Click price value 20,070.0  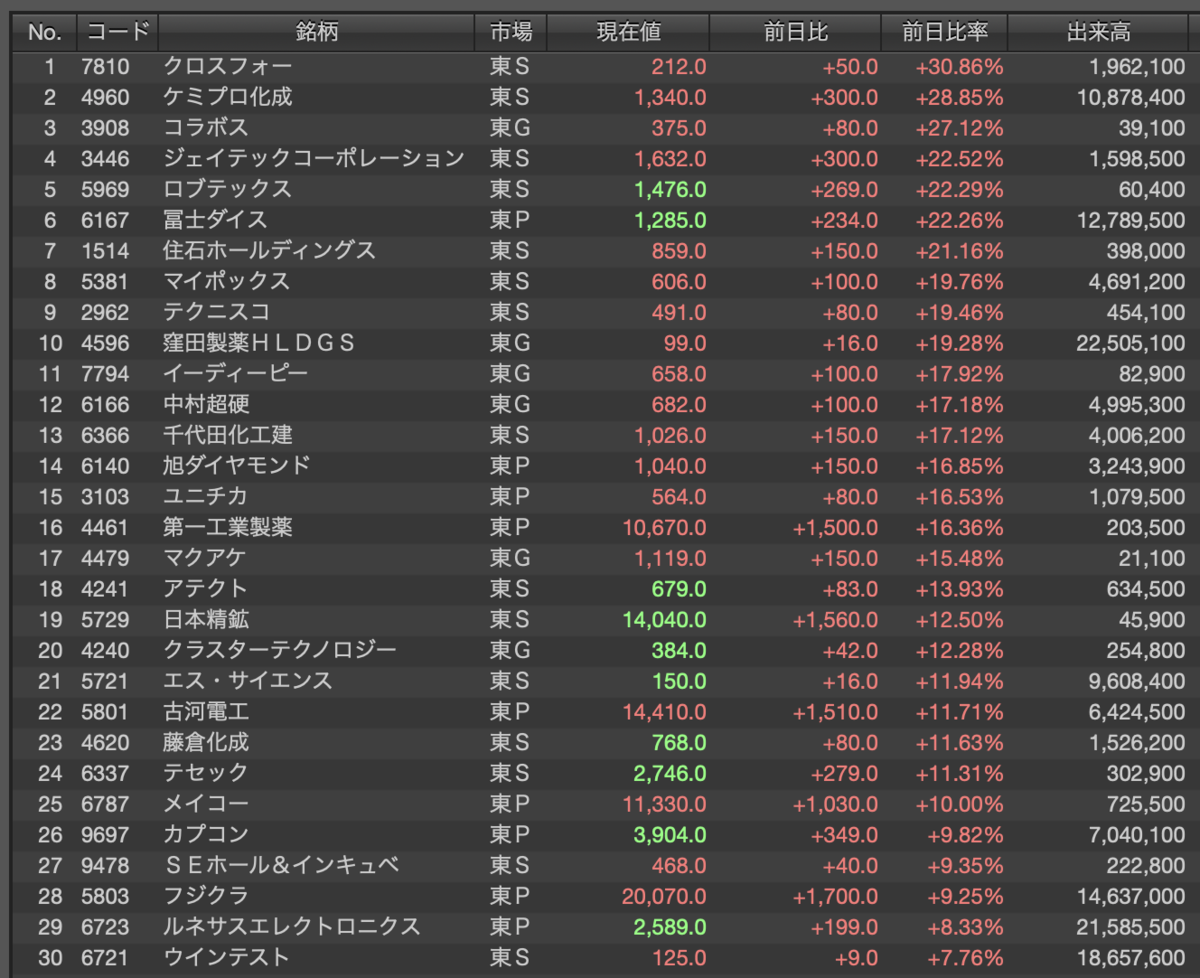click(x=664, y=895)
